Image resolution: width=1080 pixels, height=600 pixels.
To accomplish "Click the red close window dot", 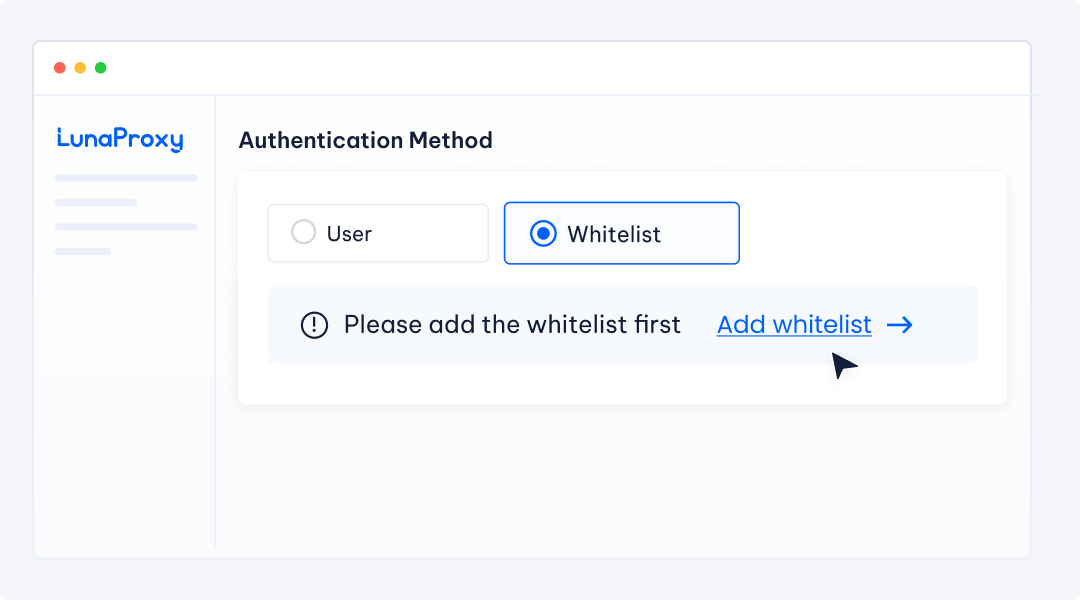I will click(x=60, y=68).
